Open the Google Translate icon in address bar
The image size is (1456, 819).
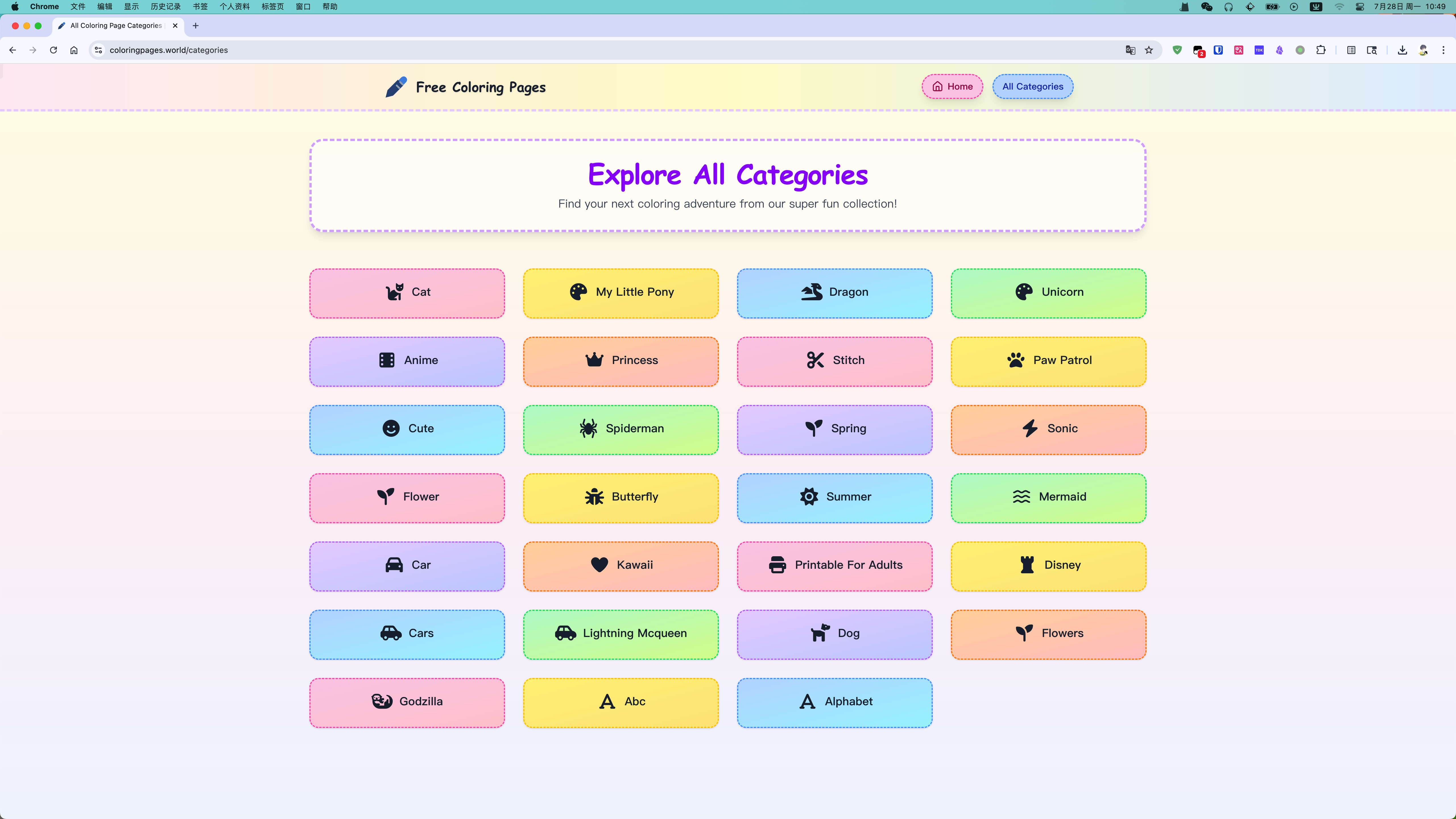click(x=1130, y=50)
